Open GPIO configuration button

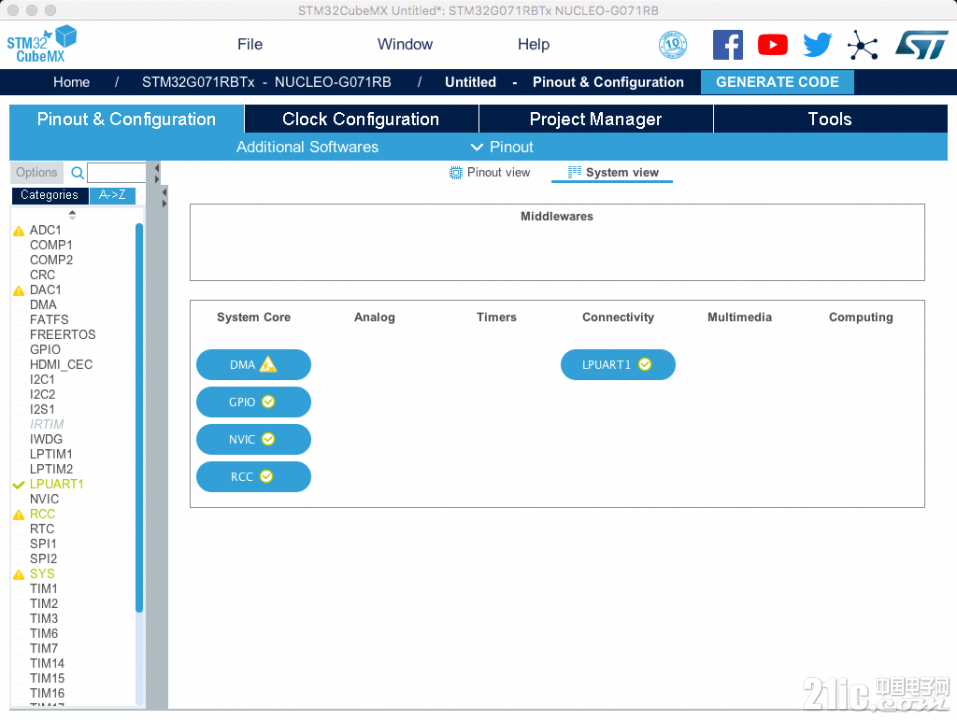coord(253,401)
